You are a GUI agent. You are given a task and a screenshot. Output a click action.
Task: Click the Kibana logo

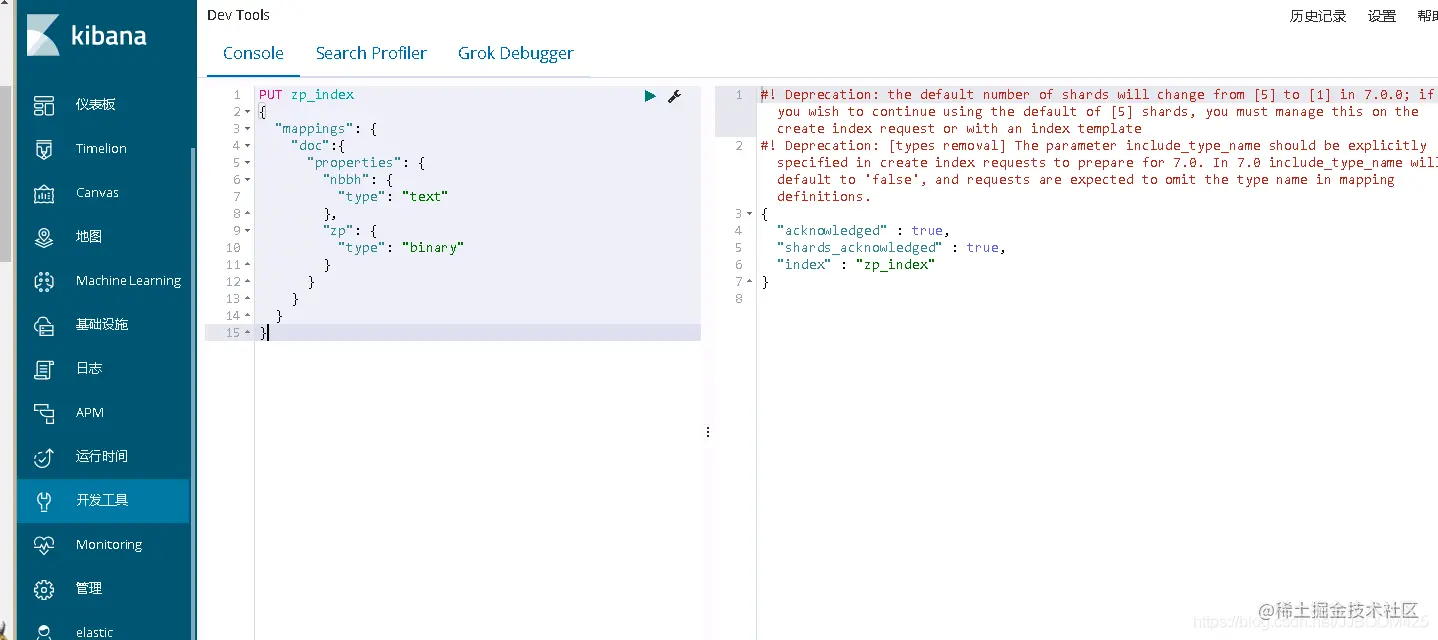(86, 36)
